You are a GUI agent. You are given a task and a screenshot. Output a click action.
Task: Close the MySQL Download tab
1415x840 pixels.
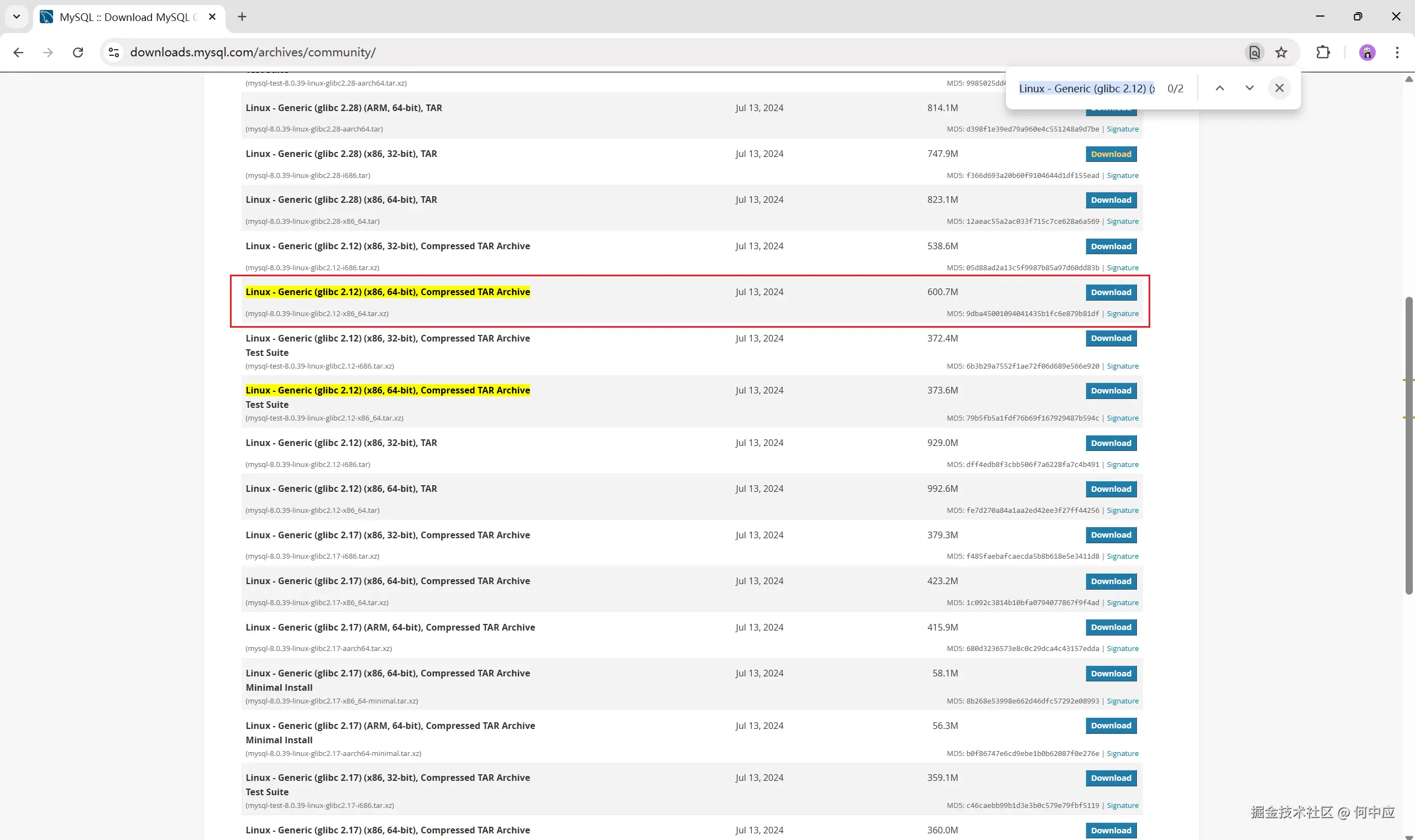(x=212, y=17)
